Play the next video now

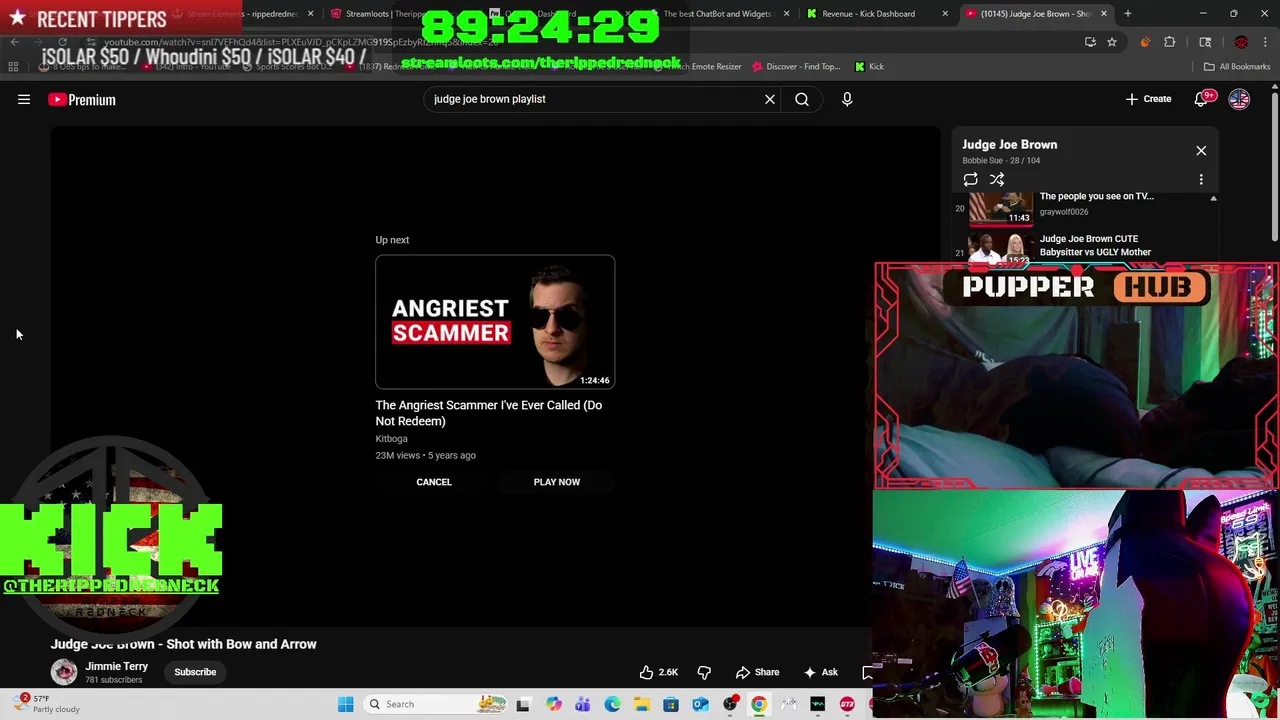point(557,482)
